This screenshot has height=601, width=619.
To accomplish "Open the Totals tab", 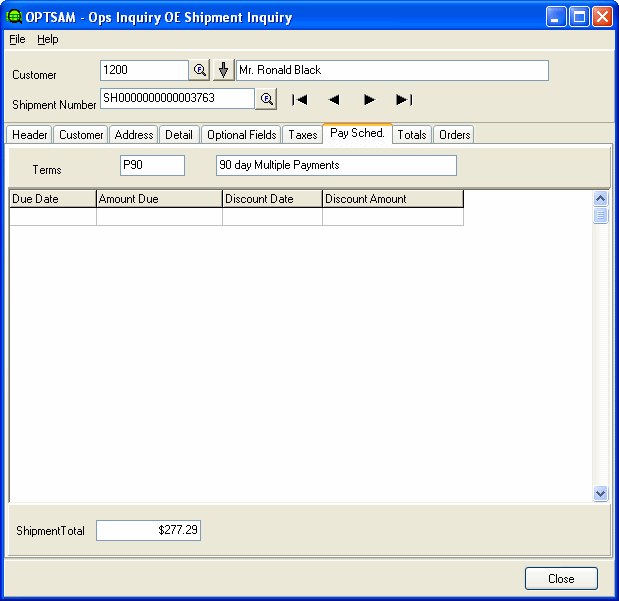I will (x=411, y=135).
